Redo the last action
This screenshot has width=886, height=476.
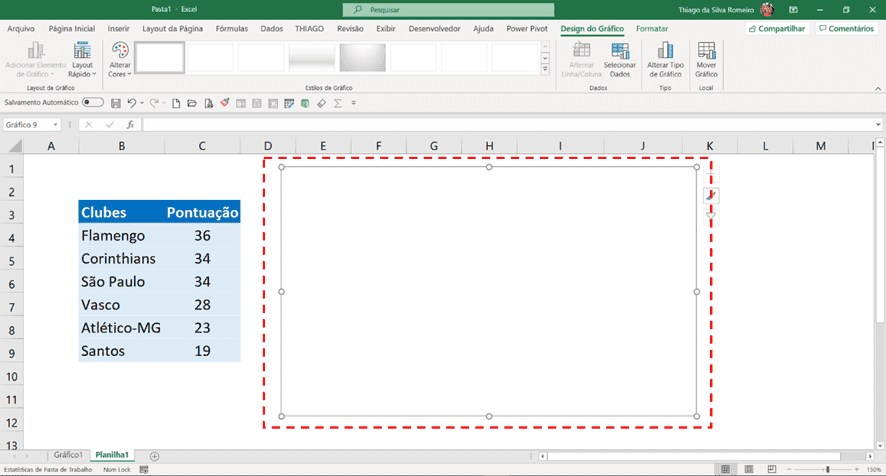(154, 103)
